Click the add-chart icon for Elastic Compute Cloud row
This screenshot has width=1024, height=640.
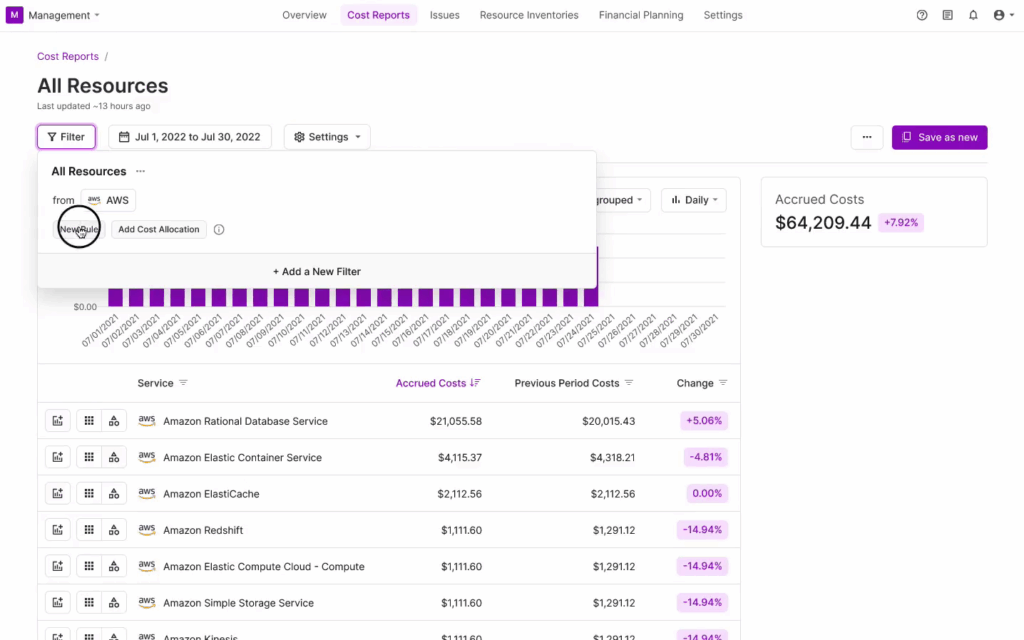pyautogui.click(x=57, y=566)
